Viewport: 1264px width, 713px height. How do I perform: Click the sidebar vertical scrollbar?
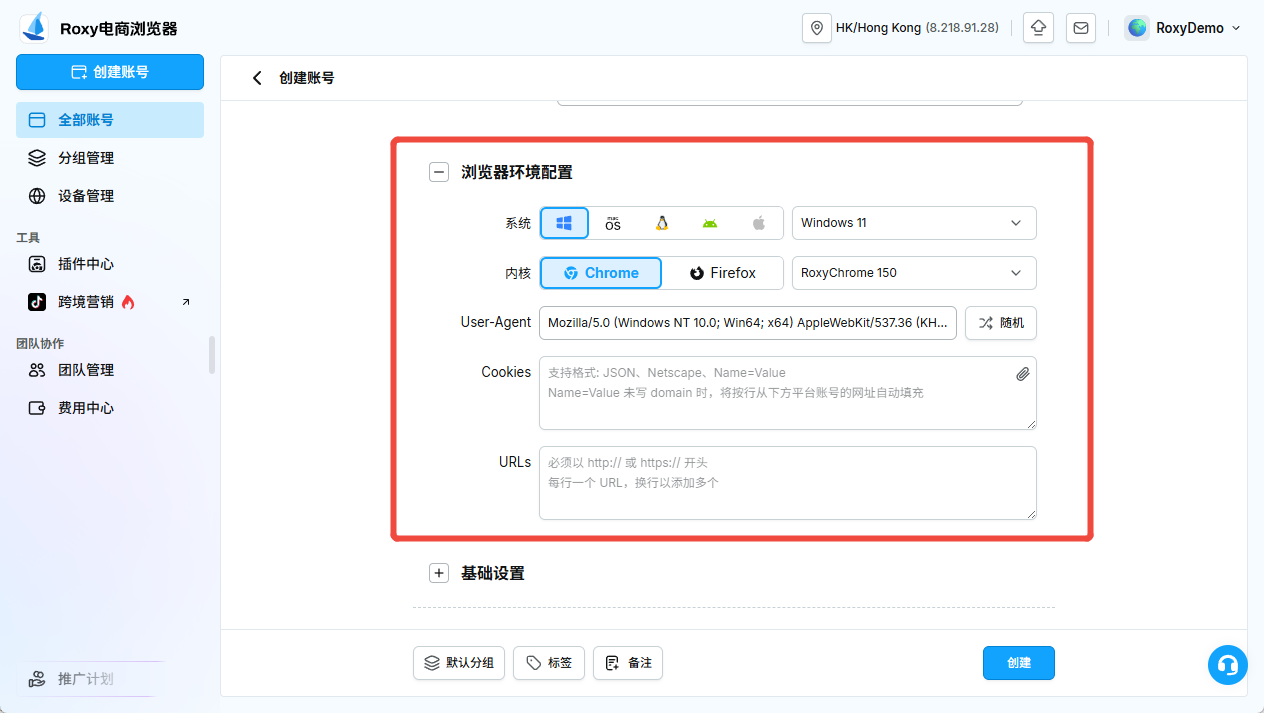point(211,355)
